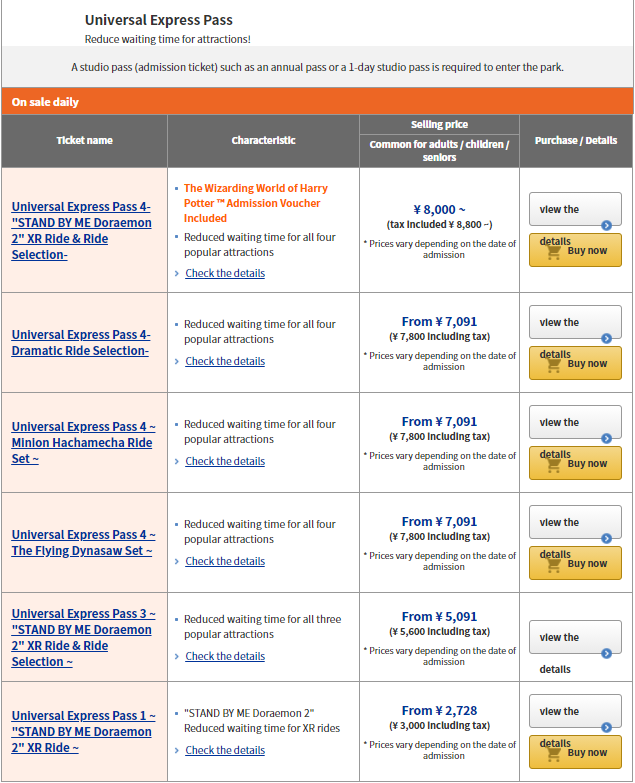Click the Purchase / Details column header
Screen dimensions: 635x783
click(576, 141)
